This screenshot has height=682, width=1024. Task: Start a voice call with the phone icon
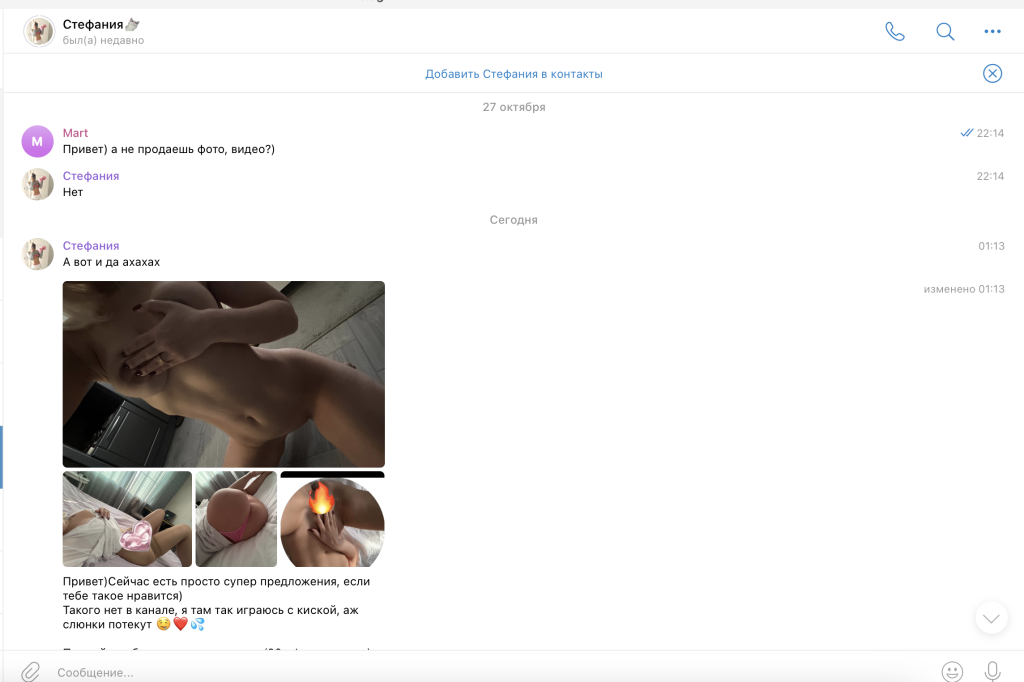click(895, 31)
